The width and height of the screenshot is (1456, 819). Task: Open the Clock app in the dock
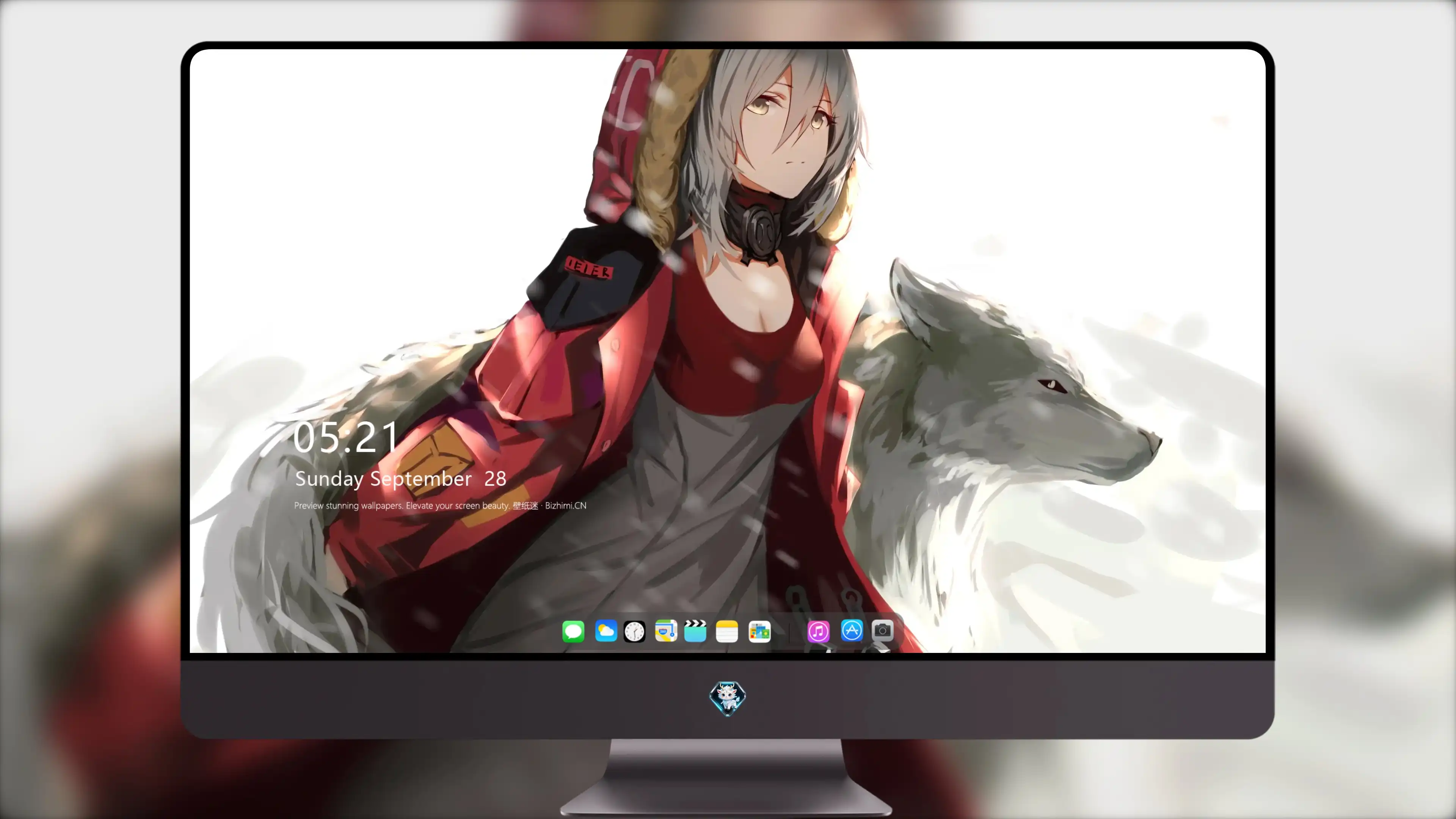(x=634, y=631)
